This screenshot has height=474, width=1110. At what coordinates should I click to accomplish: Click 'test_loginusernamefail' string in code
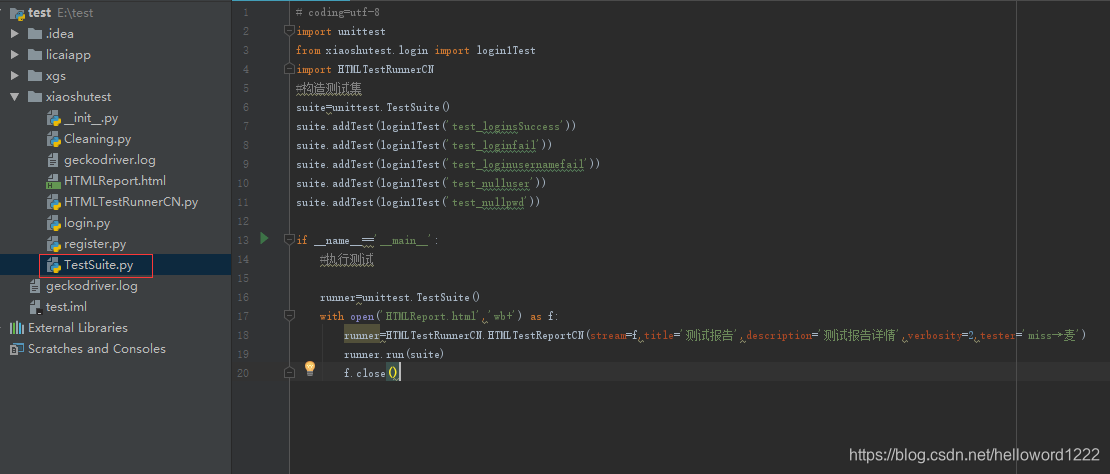[x=518, y=165]
